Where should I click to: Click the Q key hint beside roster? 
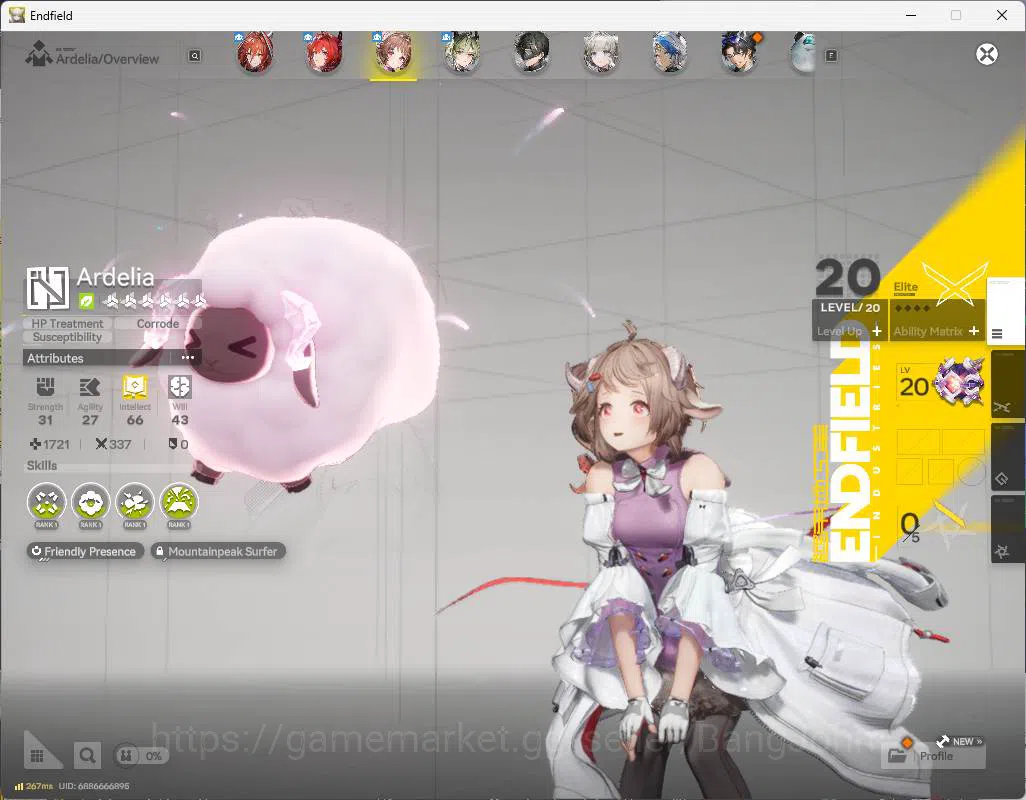195,56
